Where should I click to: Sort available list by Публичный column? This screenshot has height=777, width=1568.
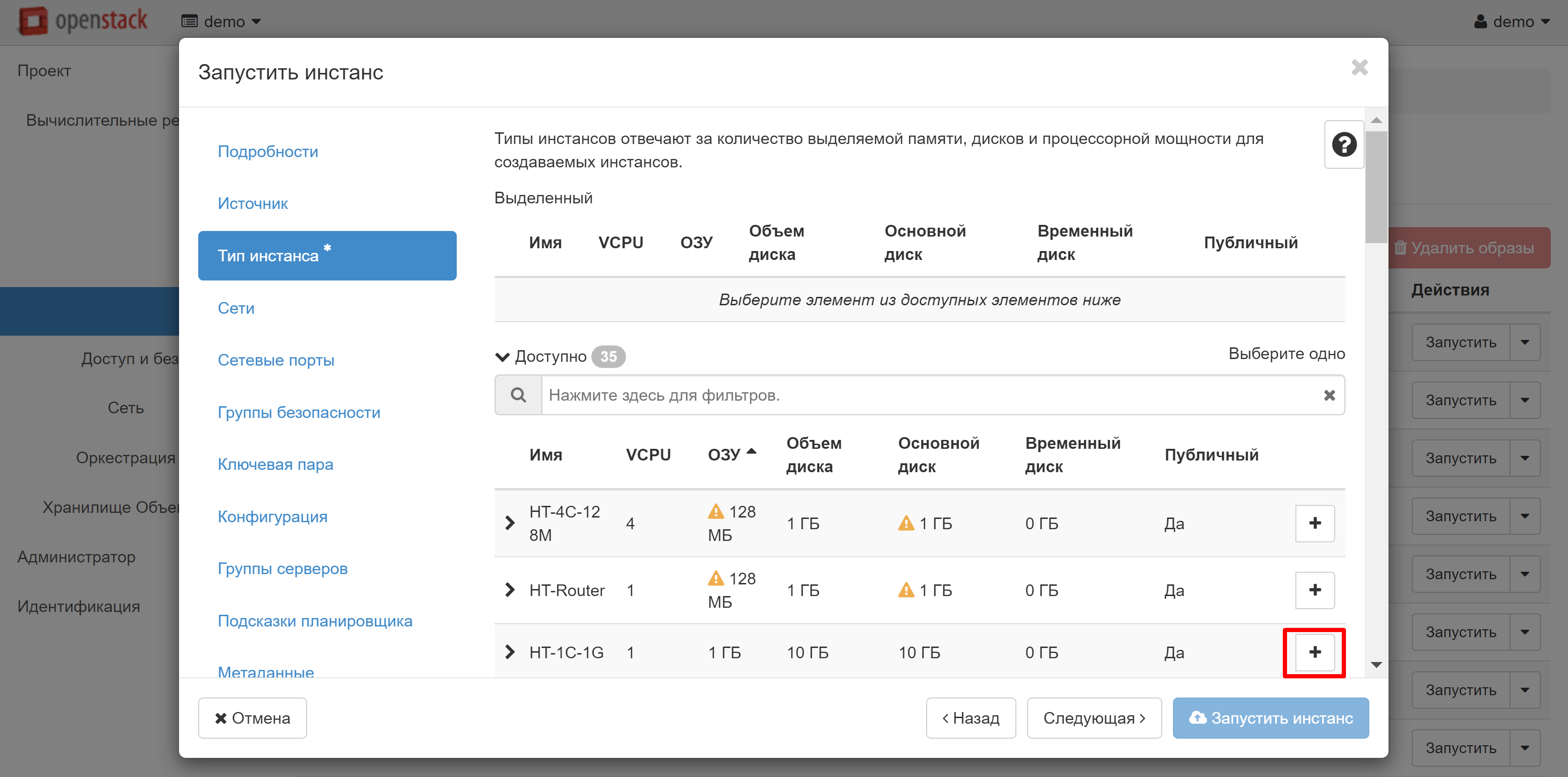pos(1211,454)
